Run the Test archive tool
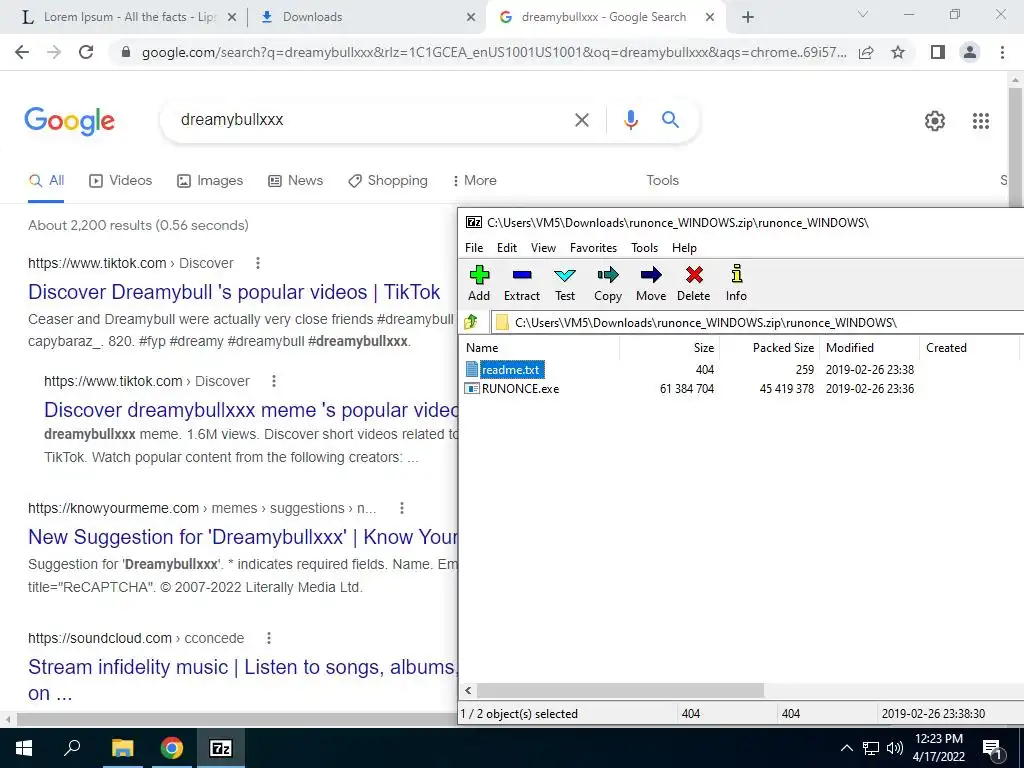The width and height of the screenshot is (1024, 768). (x=565, y=283)
